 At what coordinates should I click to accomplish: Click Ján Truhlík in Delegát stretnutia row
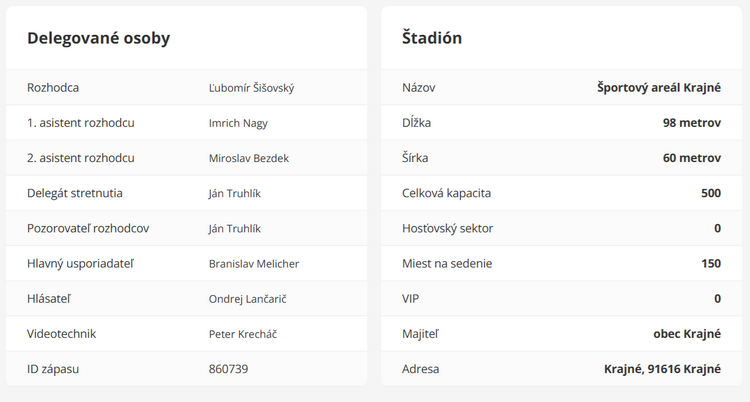click(234, 193)
